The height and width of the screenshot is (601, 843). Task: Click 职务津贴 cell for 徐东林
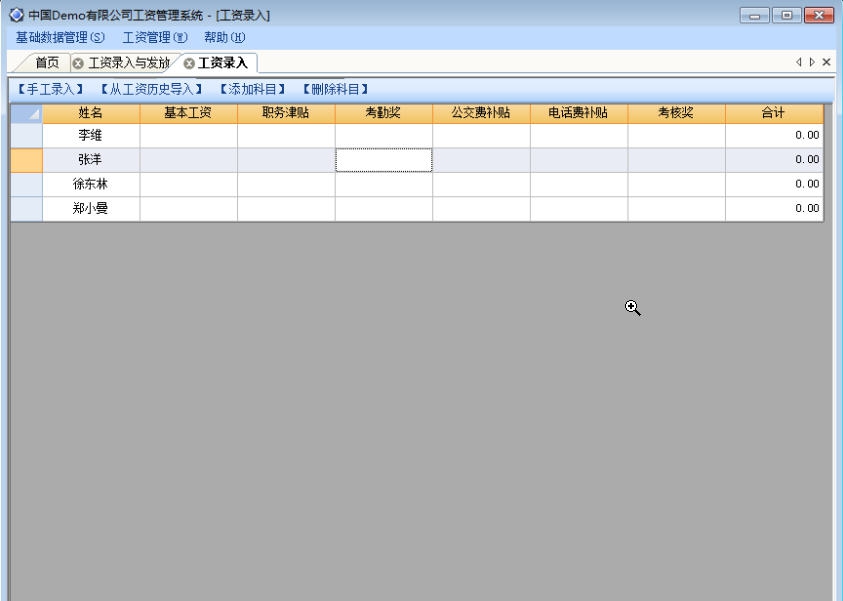tap(286, 184)
